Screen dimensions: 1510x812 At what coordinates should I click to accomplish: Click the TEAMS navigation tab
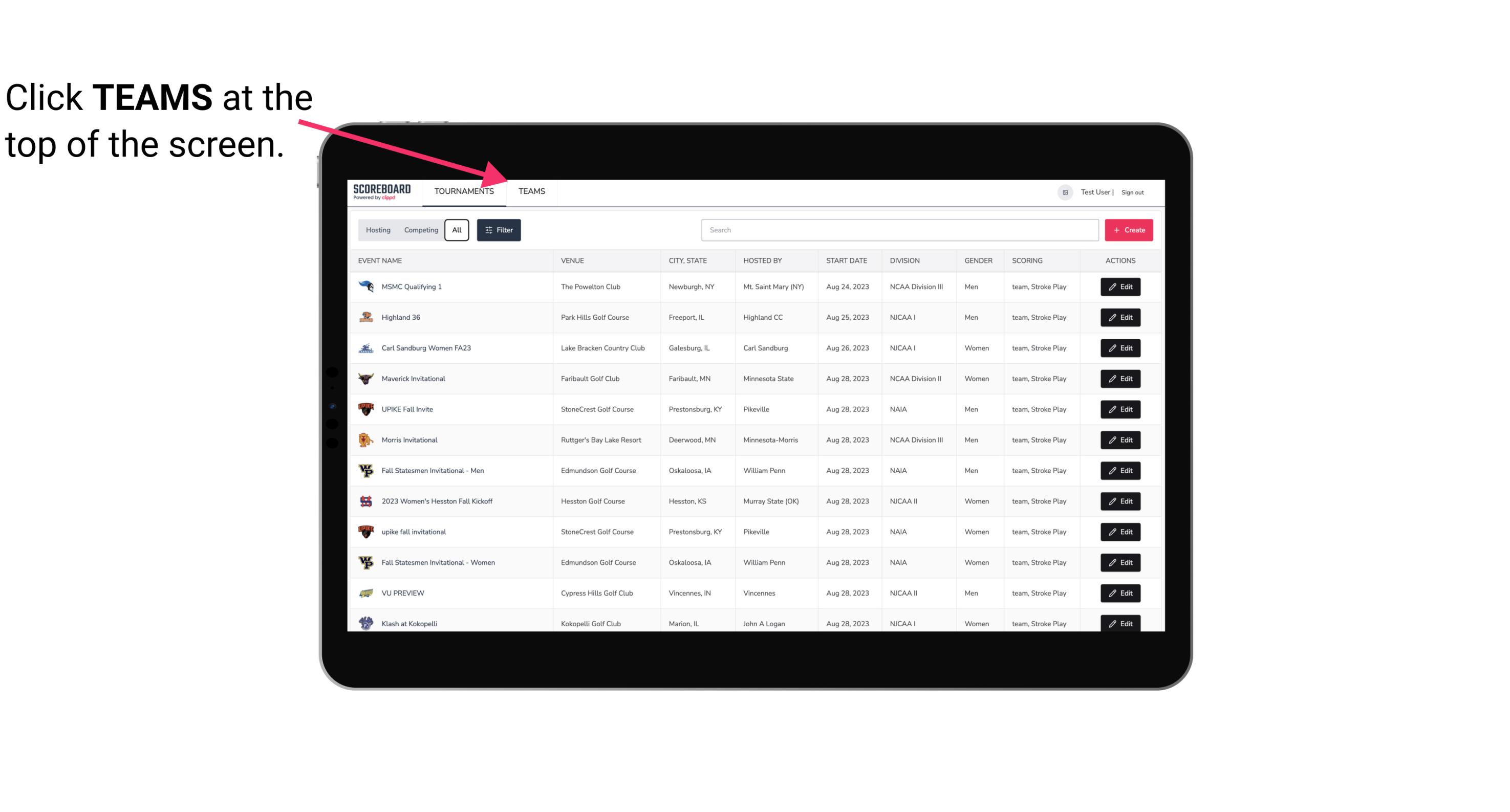pyautogui.click(x=531, y=191)
